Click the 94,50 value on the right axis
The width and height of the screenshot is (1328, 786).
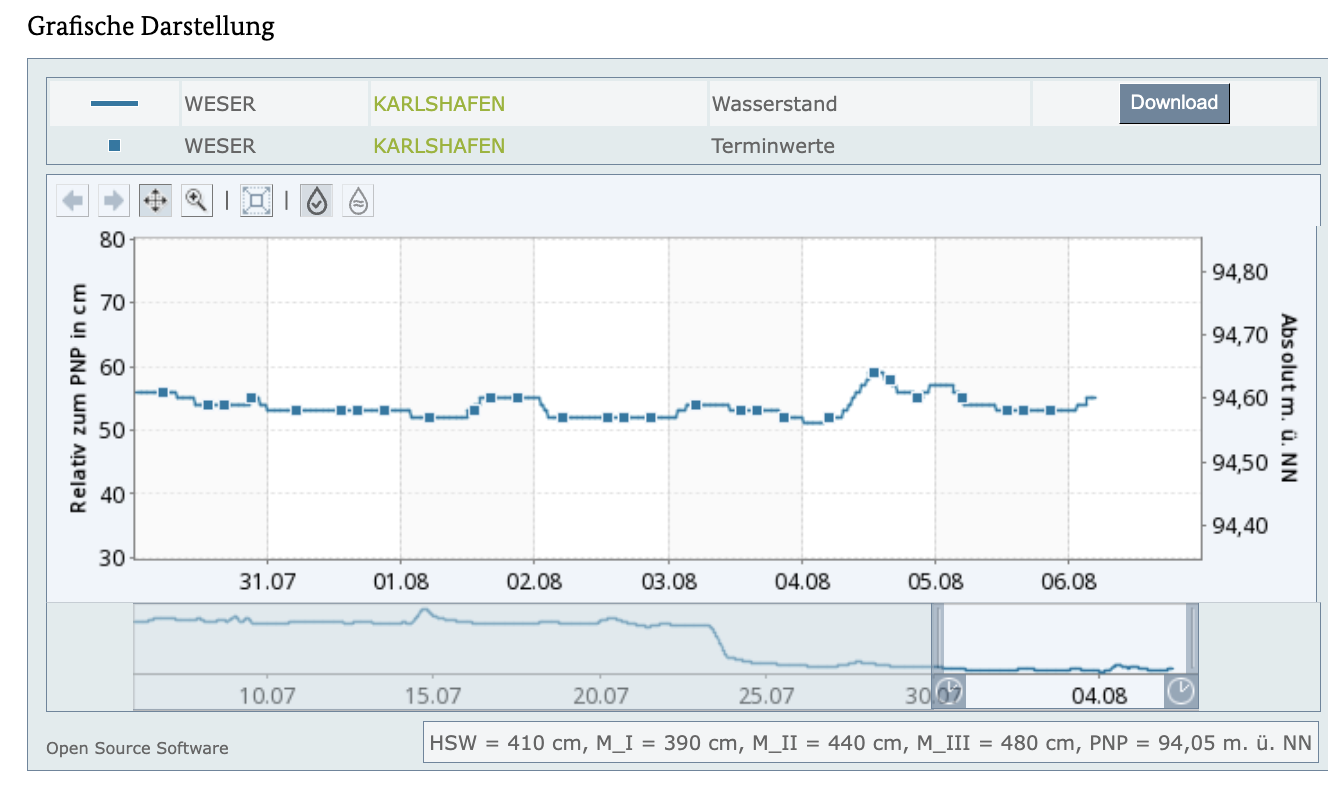[x=1239, y=463]
